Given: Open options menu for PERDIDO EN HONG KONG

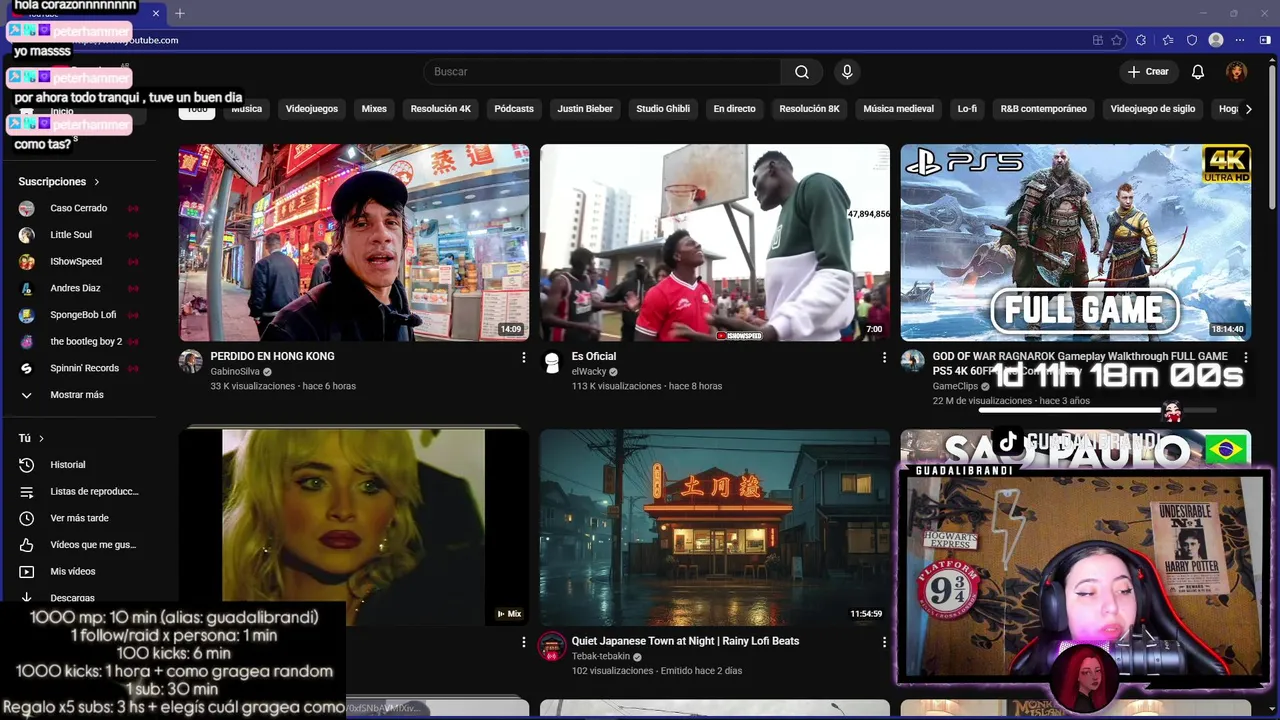Looking at the screenshot, I should 523,357.
